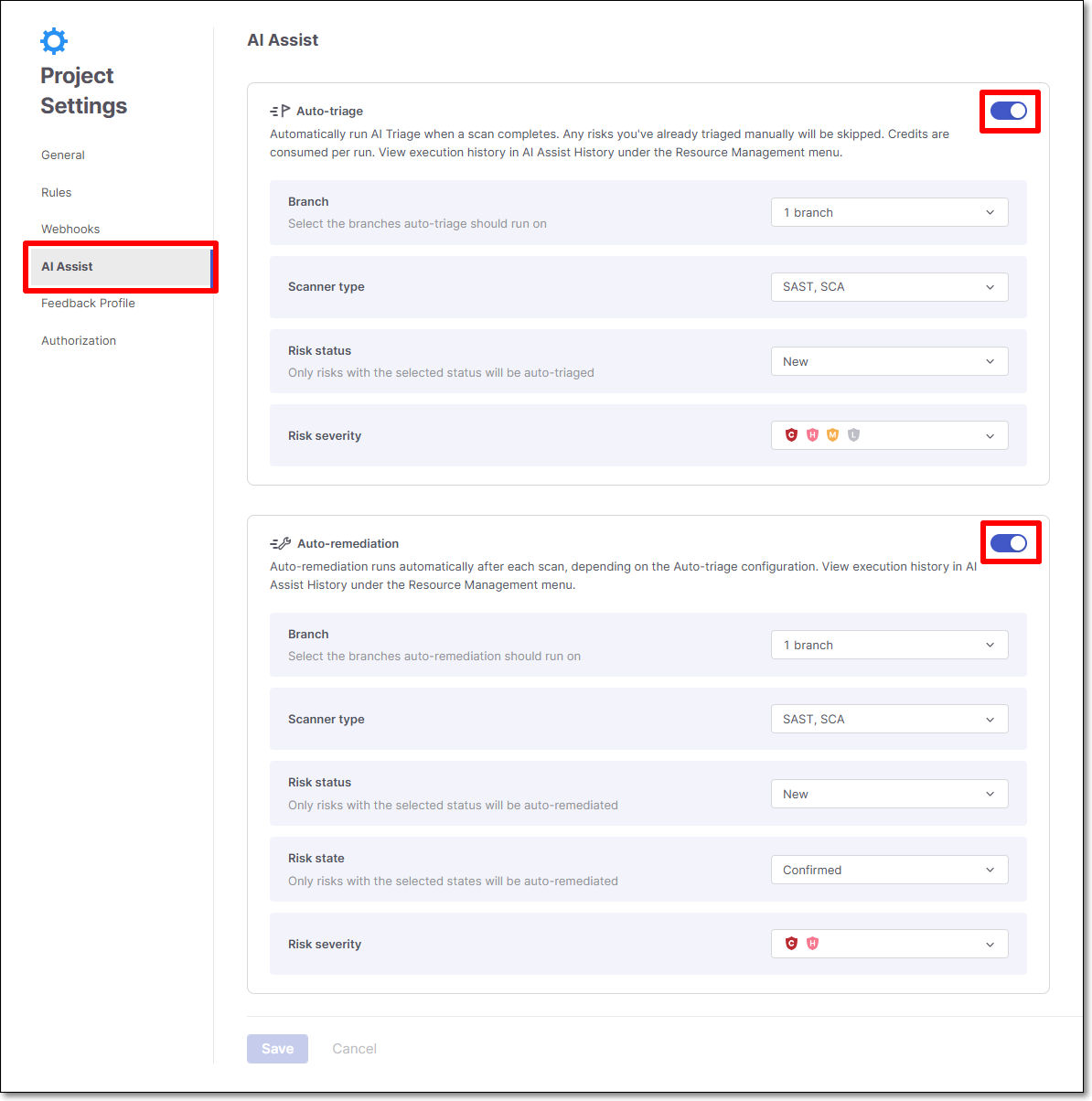Open the Auto-triage Branch dropdown
Screen dimensions: 1092x1101
[890, 212]
